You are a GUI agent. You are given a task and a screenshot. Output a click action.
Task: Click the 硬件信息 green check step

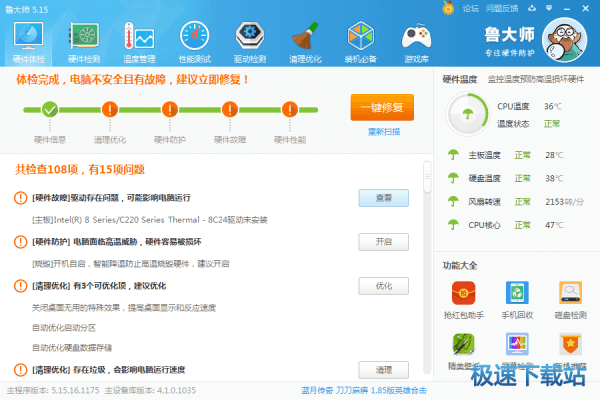[x=50, y=109]
